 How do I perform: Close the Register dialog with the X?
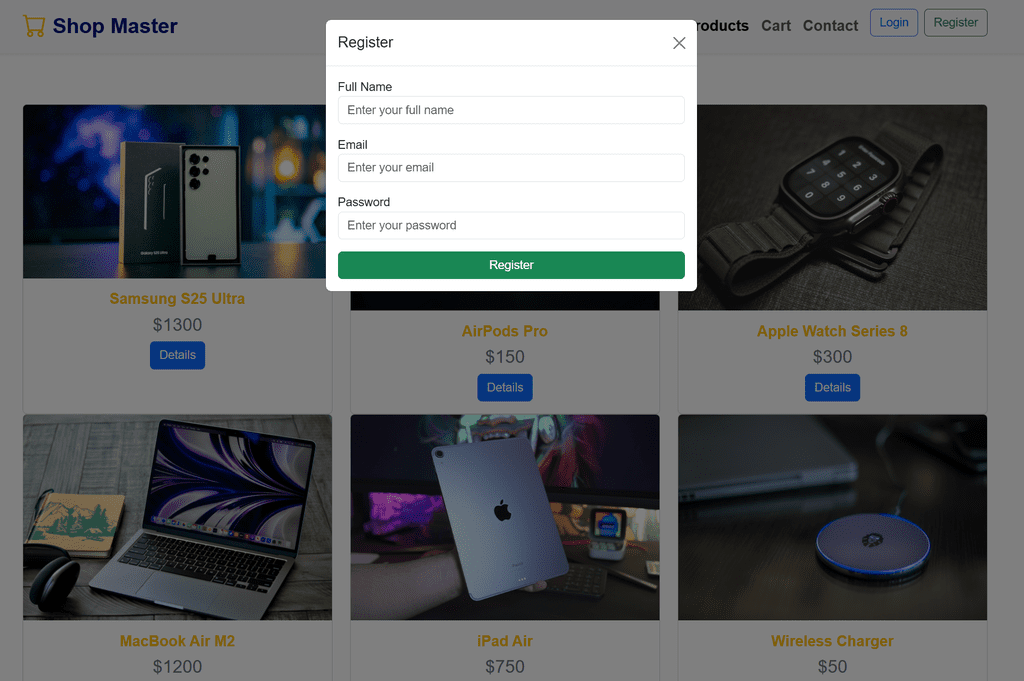679,43
